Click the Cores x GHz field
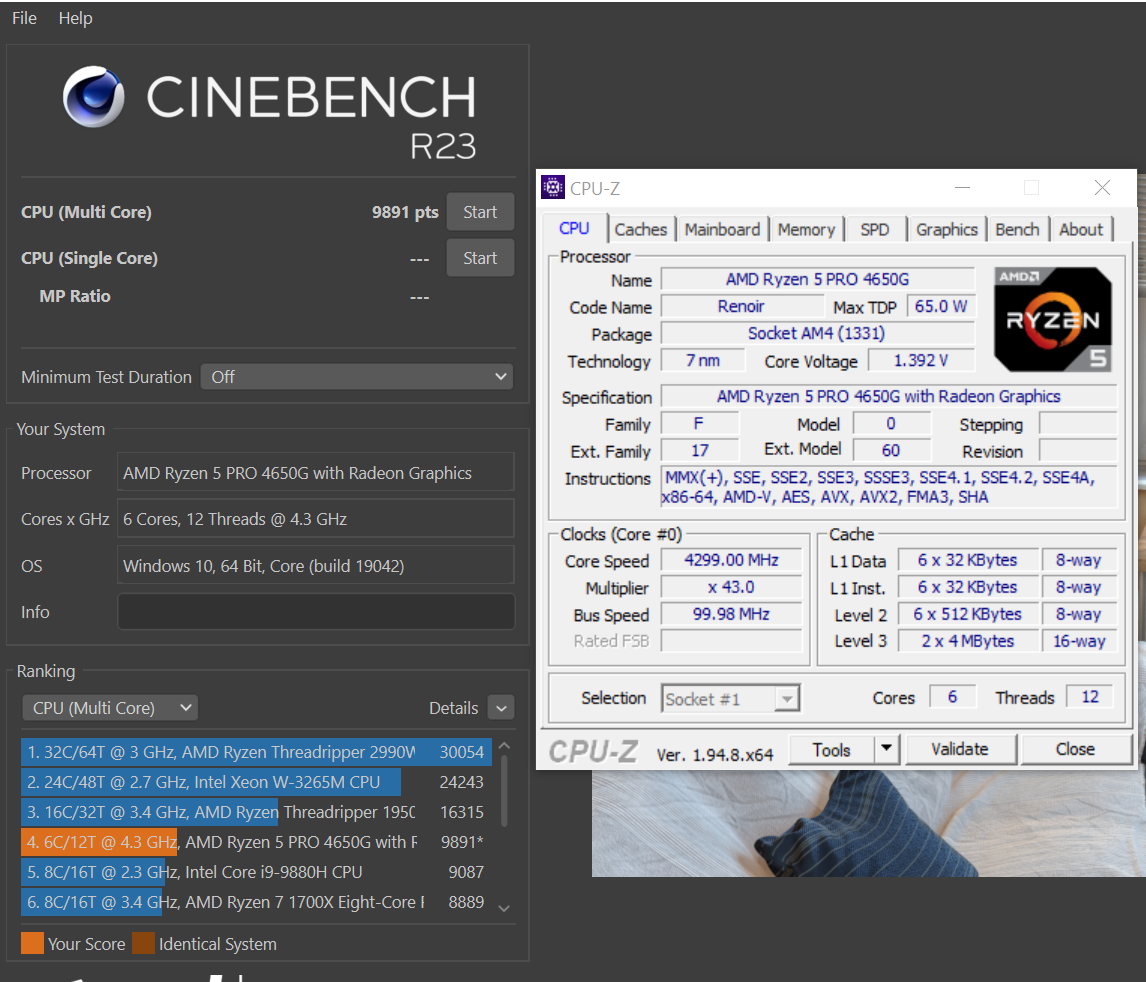Image resolution: width=1146 pixels, height=982 pixels. coord(316,519)
